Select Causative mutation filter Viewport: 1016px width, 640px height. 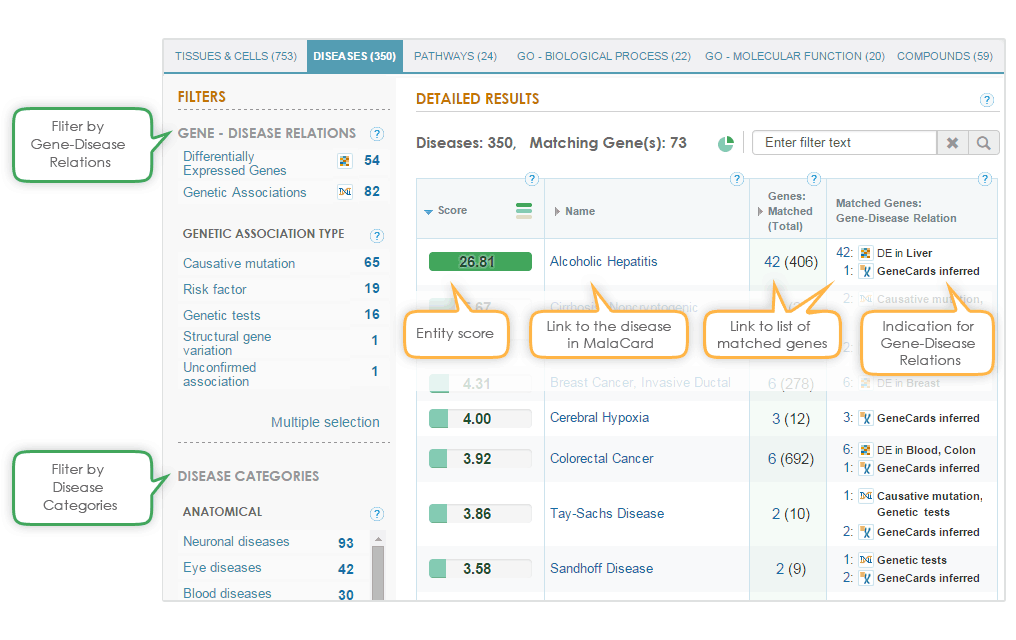(239, 264)
